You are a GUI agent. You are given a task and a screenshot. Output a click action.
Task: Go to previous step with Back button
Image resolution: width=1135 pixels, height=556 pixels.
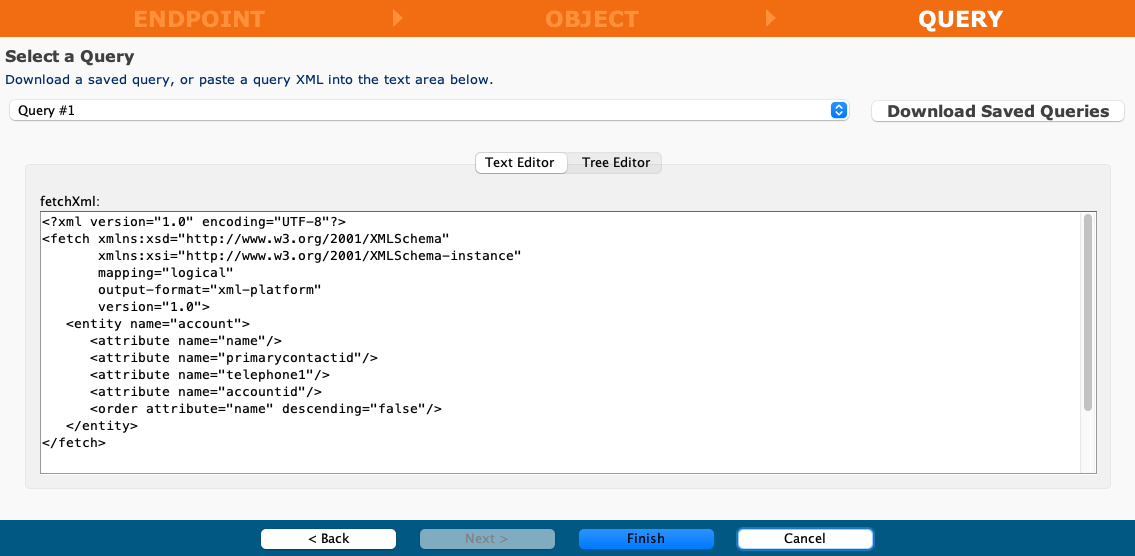pos(329,539)
